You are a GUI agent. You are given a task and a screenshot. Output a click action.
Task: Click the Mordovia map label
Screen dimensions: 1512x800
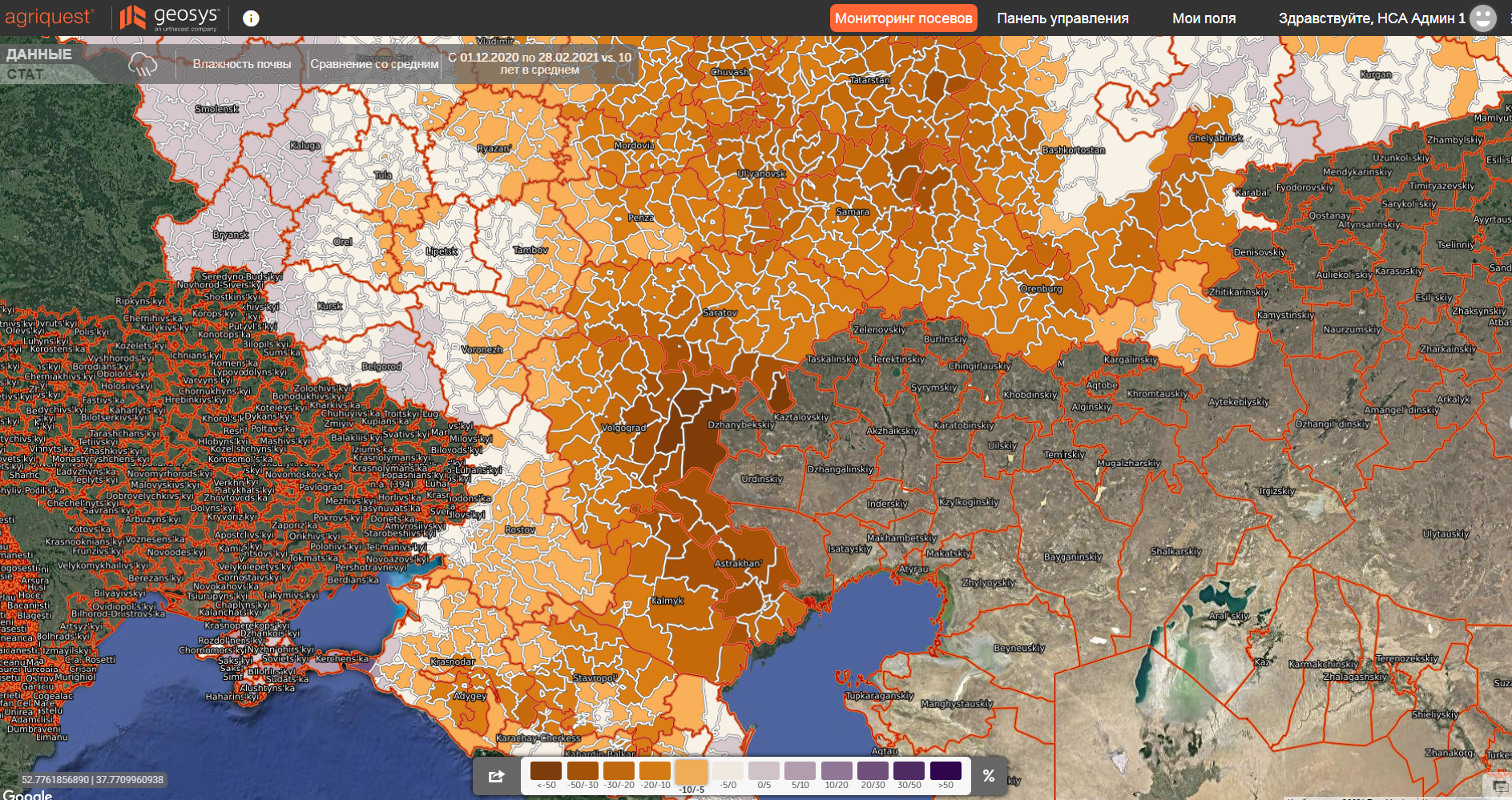[x=634, y=146]
